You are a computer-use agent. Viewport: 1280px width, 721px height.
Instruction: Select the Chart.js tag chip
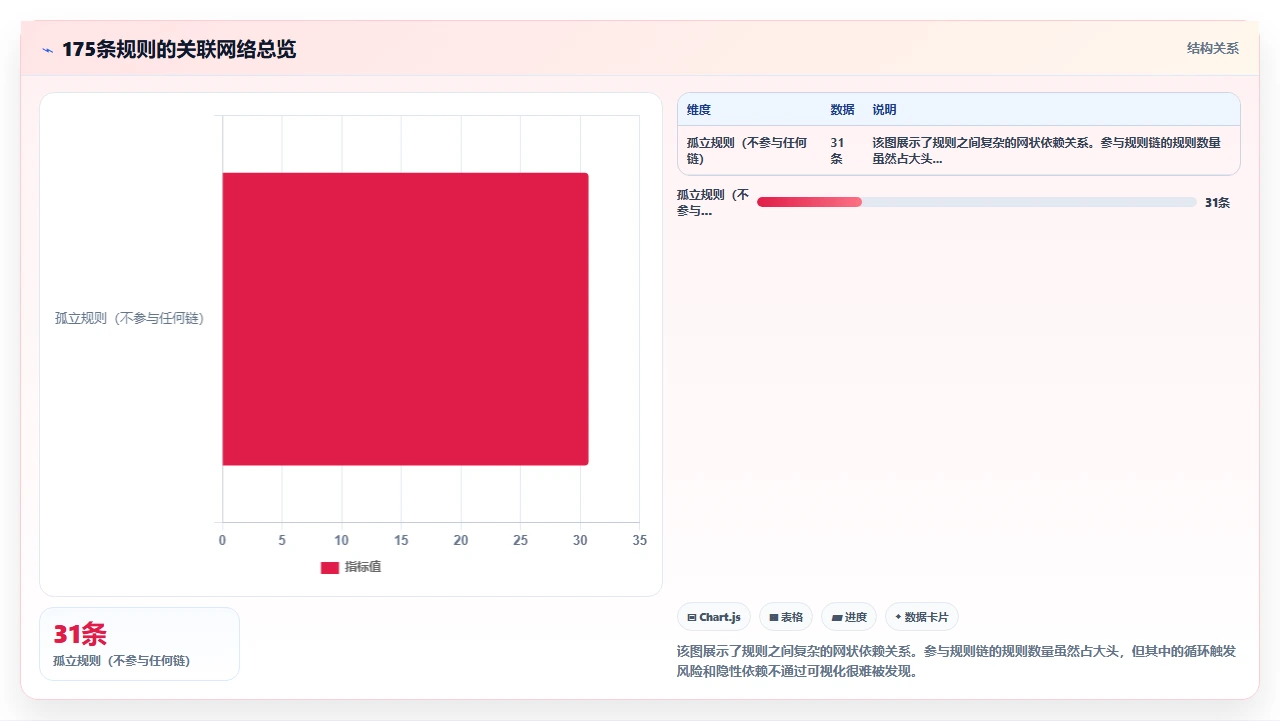coord(714,617)
